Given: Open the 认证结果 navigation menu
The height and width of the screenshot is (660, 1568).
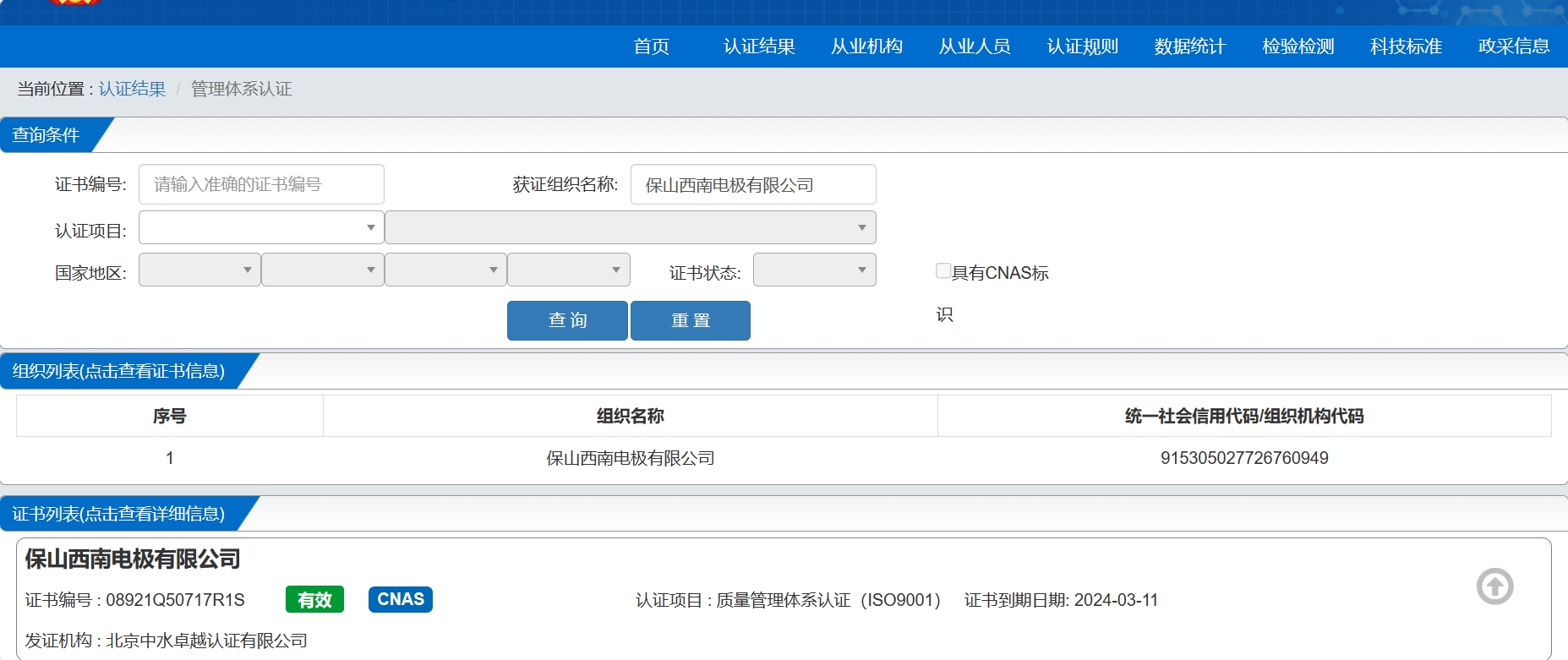Looking at the screenshot, I should point(759,46).
